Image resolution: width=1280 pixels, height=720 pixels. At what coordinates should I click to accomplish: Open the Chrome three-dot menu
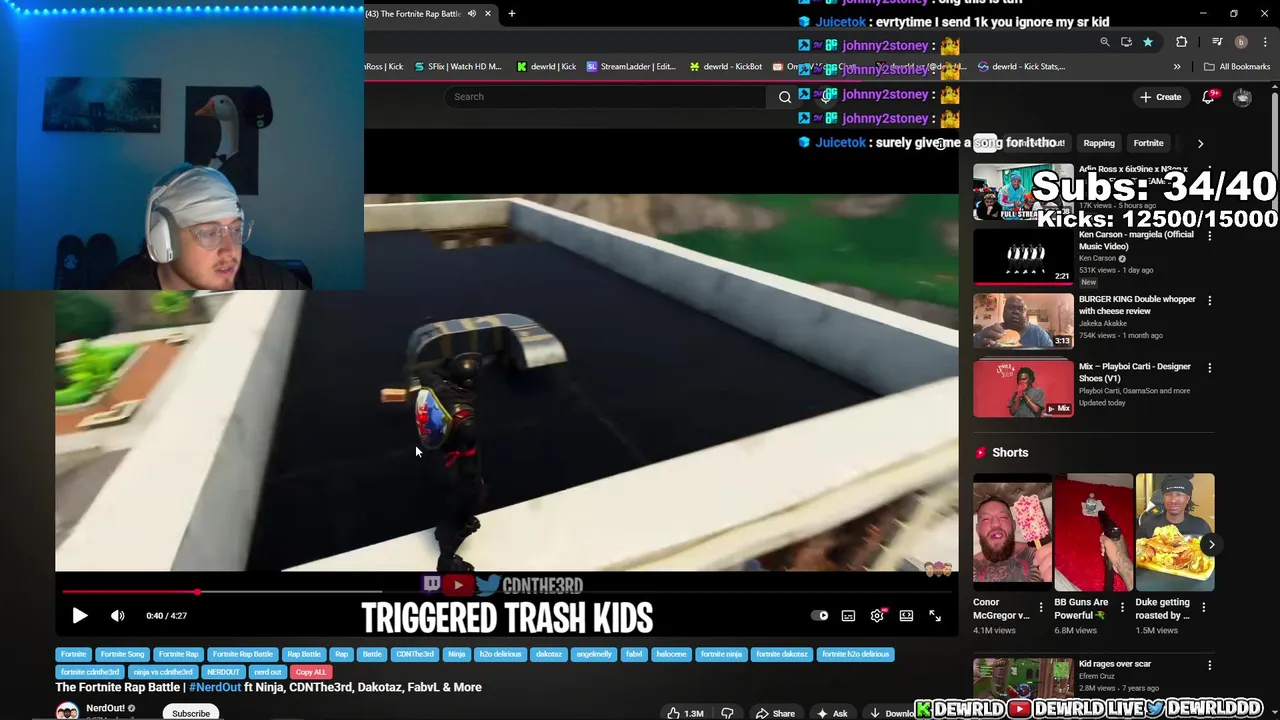(x=1266, y=42)
